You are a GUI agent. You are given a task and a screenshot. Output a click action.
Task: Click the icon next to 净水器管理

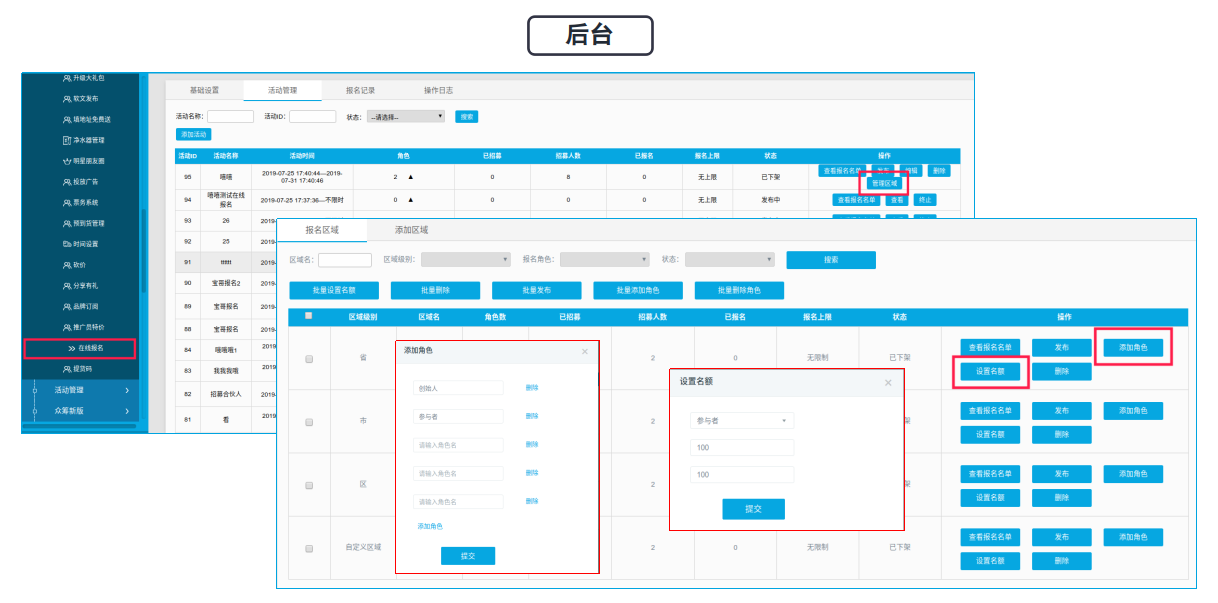(66, 140)
